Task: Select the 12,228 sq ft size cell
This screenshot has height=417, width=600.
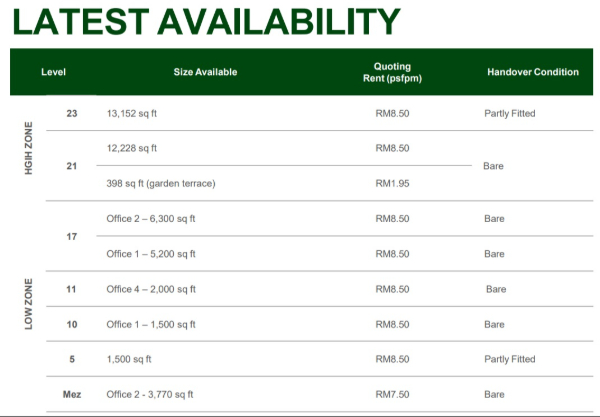Action: (x=132, y=148)
